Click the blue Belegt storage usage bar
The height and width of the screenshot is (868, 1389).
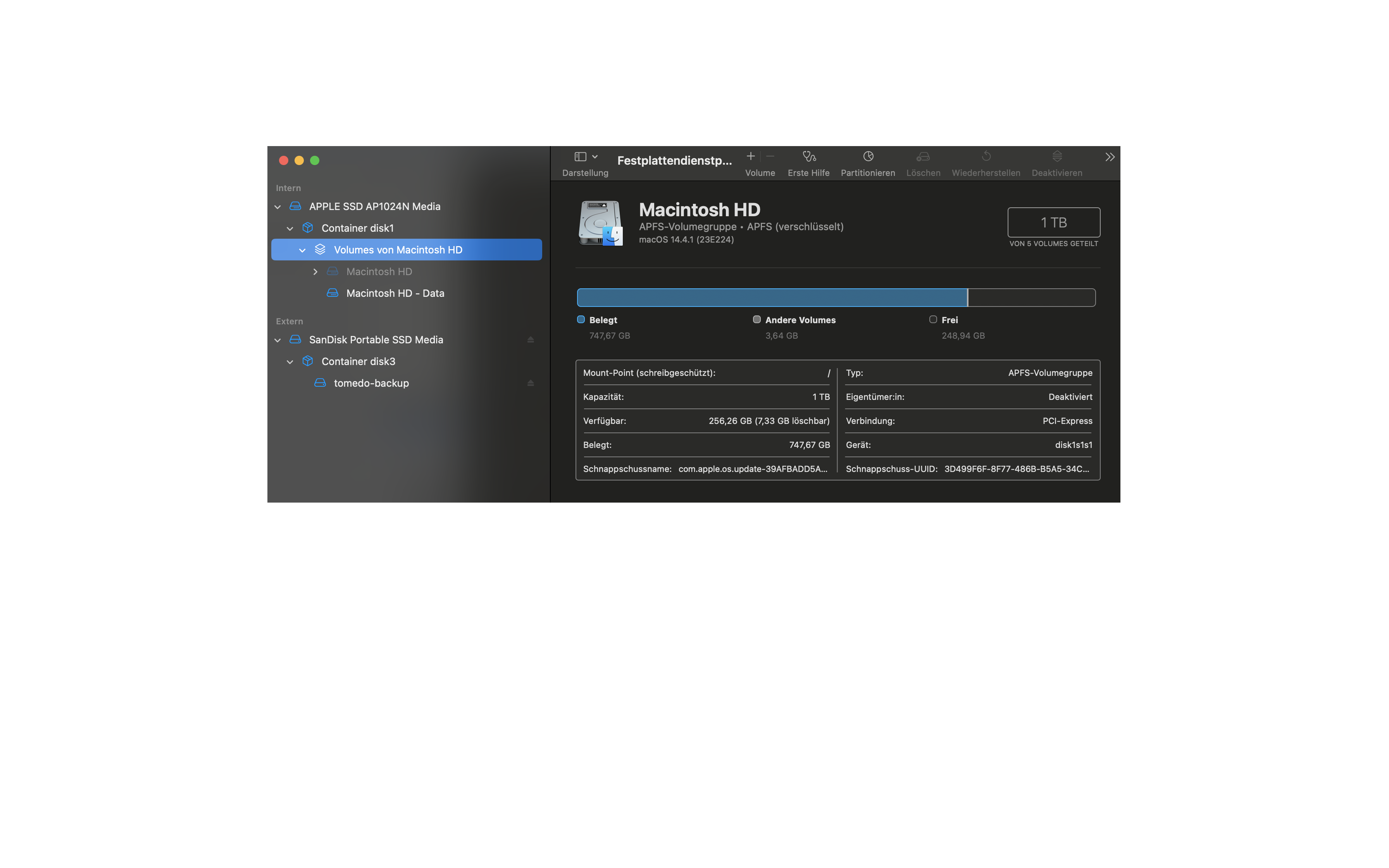coord(771,297)
